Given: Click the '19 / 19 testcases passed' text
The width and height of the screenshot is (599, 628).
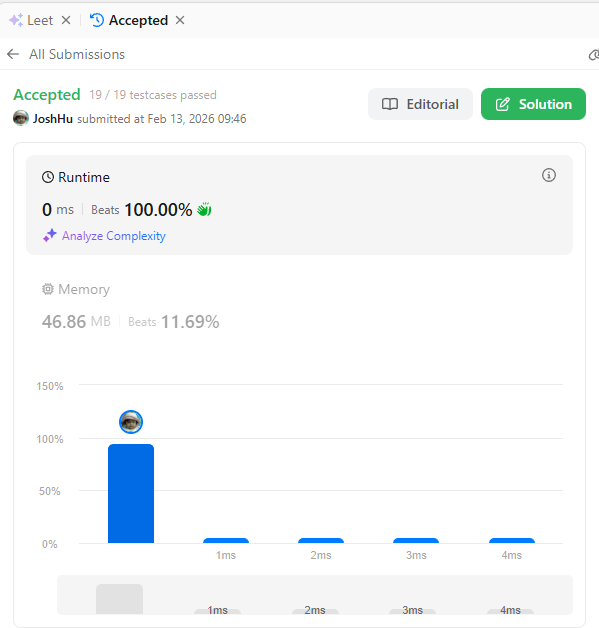Looking at the screenshot, I should click(x=153, y=95).
